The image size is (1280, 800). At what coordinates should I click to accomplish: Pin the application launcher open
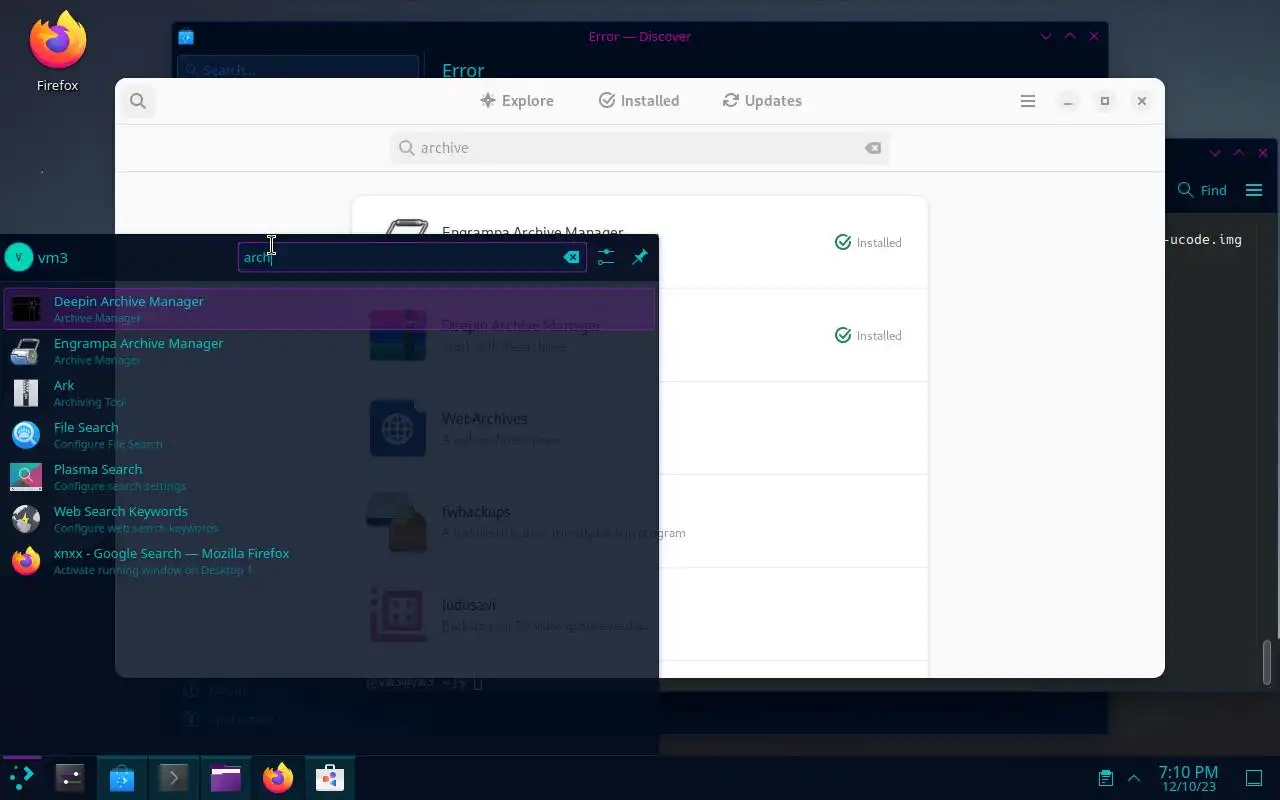click(640, 257)
